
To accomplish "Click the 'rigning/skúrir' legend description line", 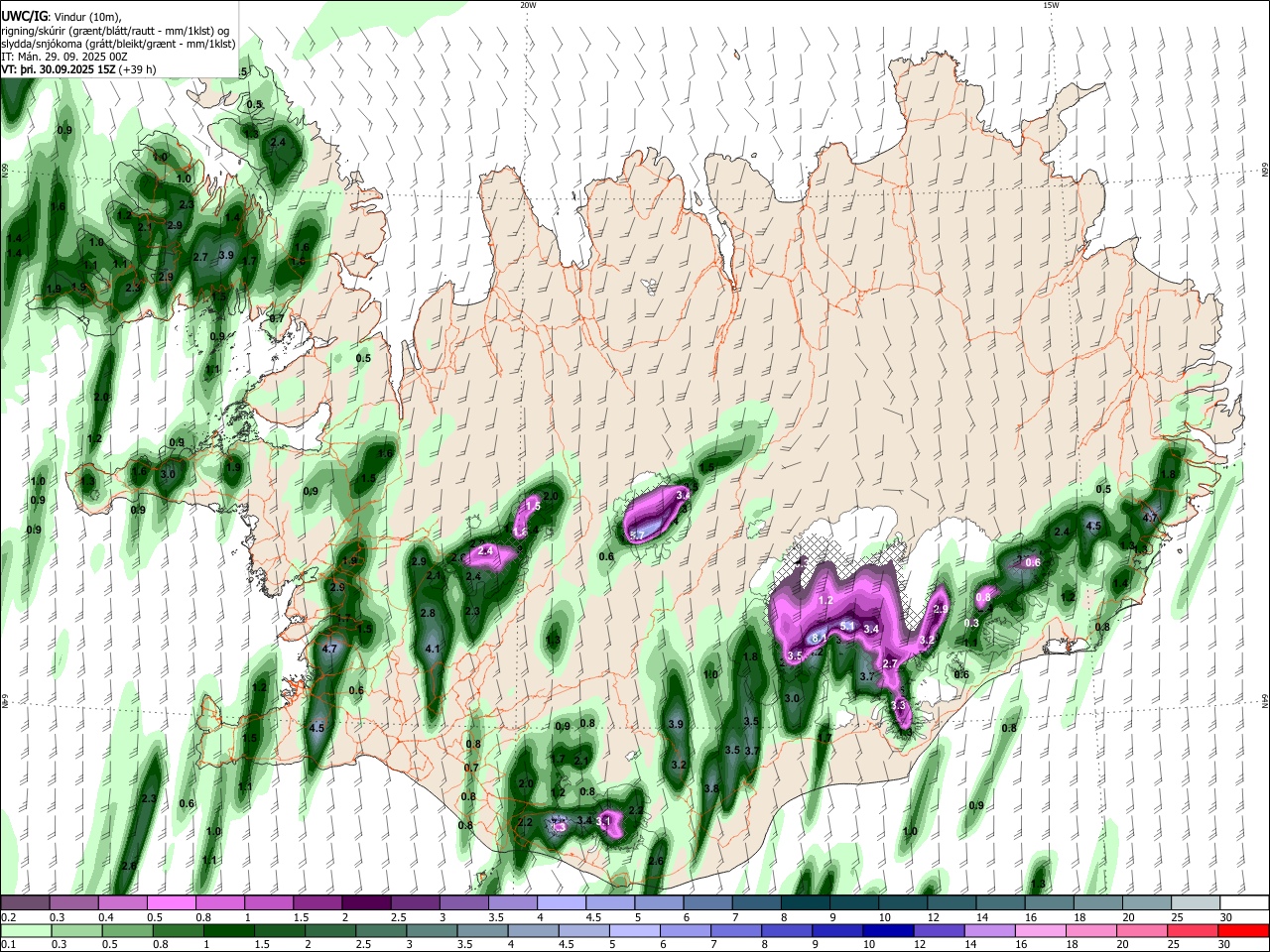I will coord(115,31).
